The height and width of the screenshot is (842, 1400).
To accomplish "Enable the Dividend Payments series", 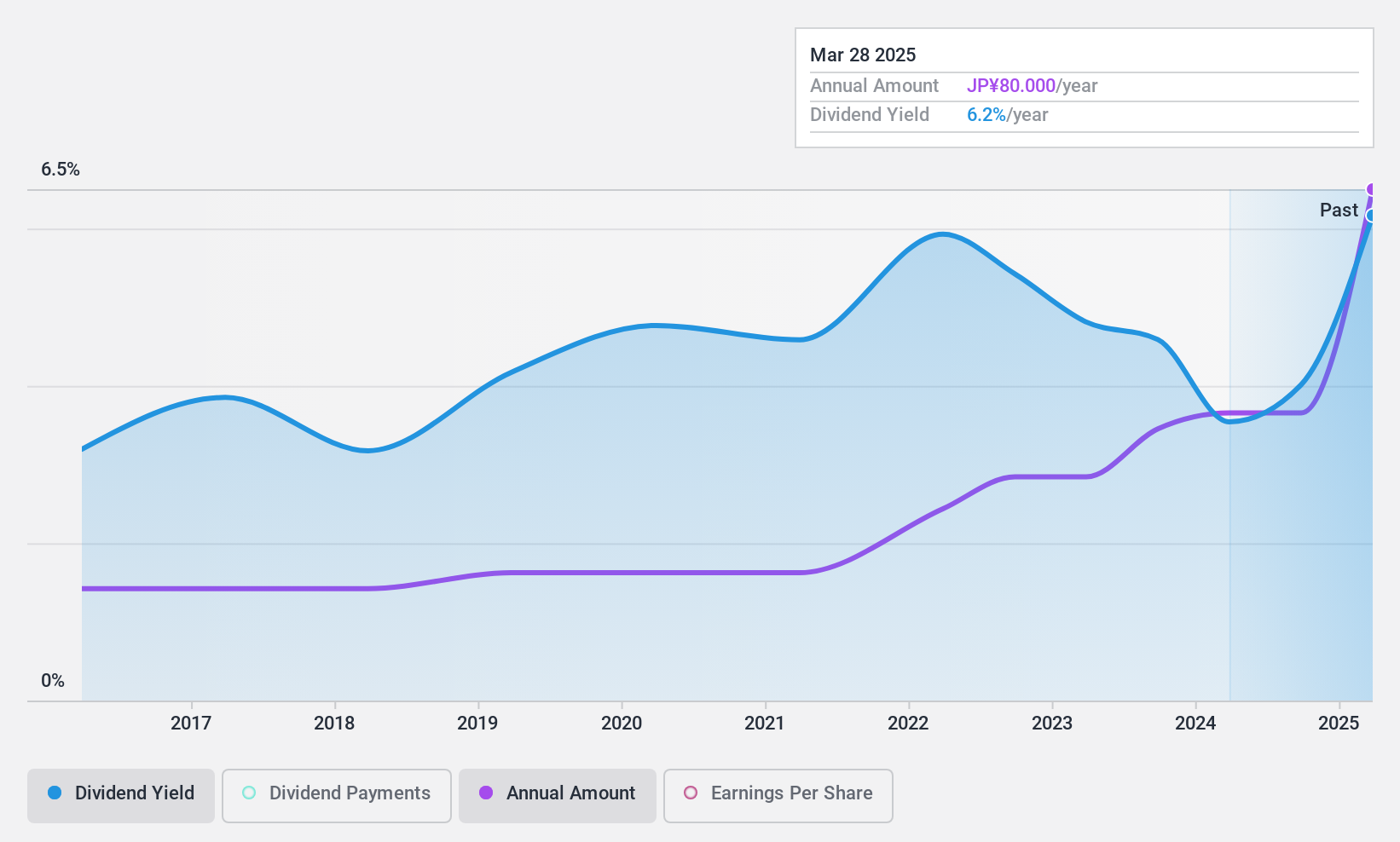I will click(x=336, y=795).
